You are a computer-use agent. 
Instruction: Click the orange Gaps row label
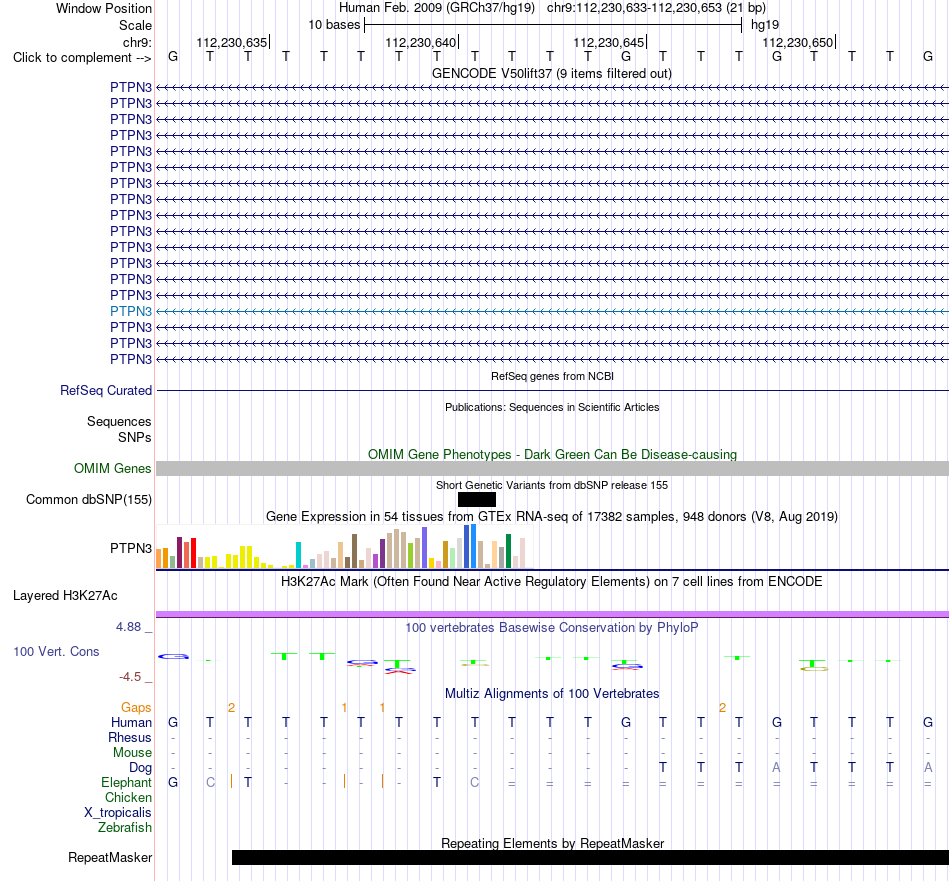136,708
